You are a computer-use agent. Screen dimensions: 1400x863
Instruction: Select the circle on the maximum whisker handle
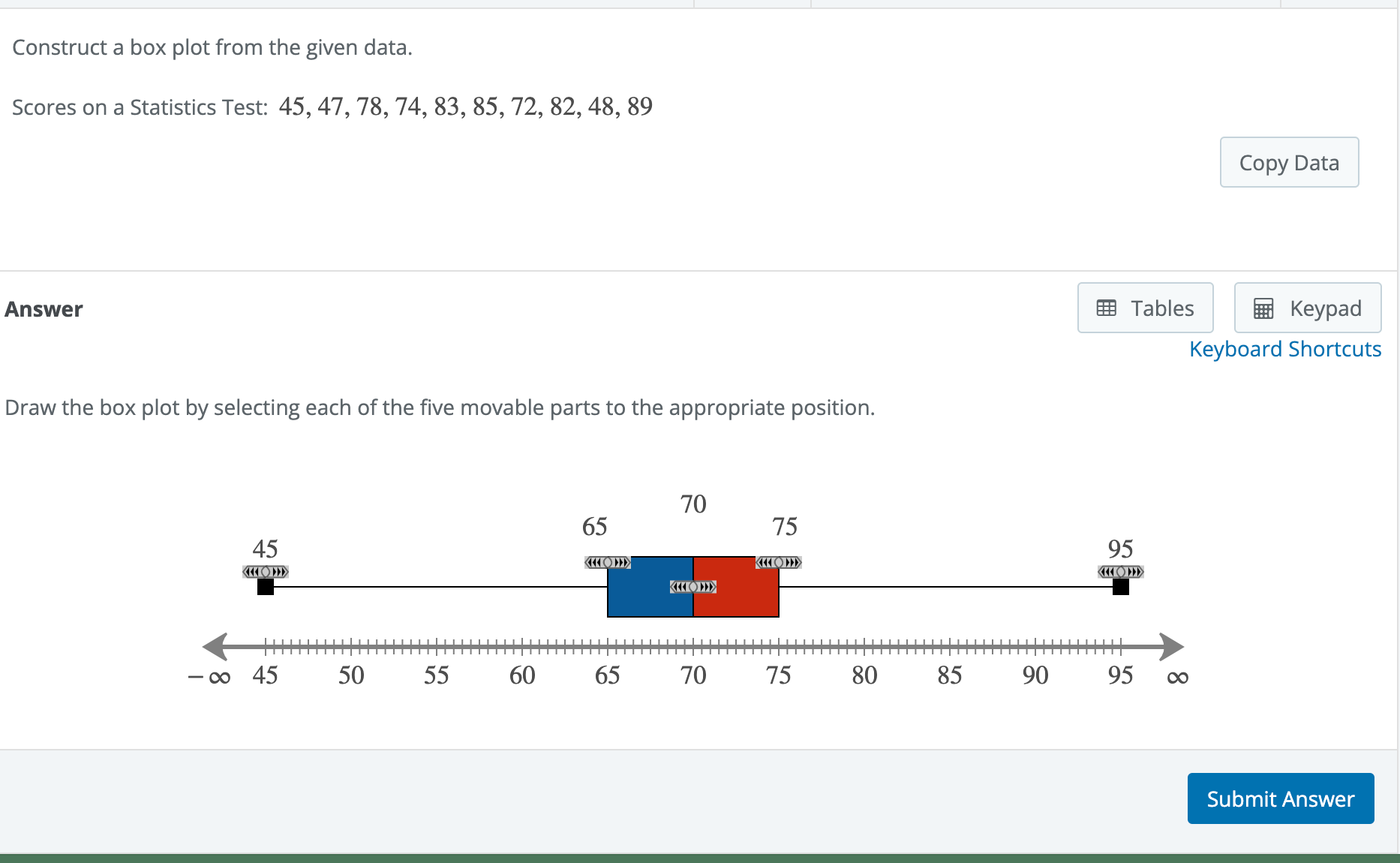1121,572
